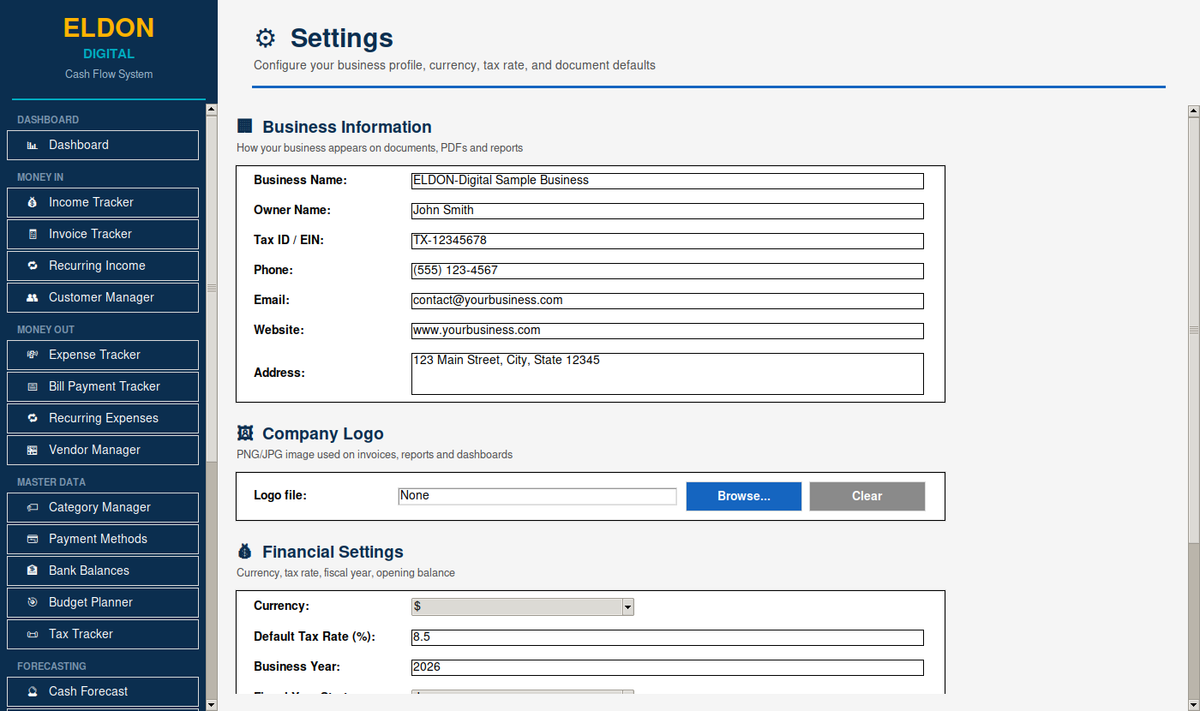This screenshot has width=1200, height=711.
Task: Go to Income Tracker
Action: click(x=103, y=202)
